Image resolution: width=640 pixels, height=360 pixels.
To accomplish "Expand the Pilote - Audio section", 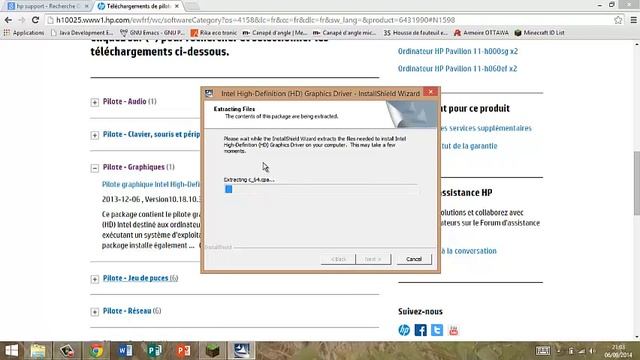I will coord(95,102).
